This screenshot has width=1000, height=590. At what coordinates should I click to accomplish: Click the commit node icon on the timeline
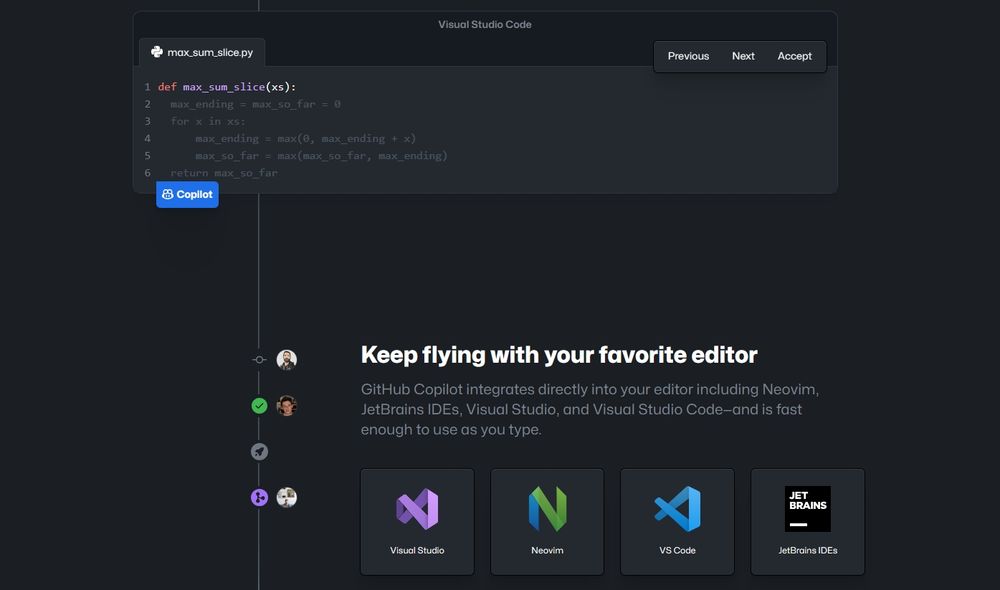click(259, 360)
